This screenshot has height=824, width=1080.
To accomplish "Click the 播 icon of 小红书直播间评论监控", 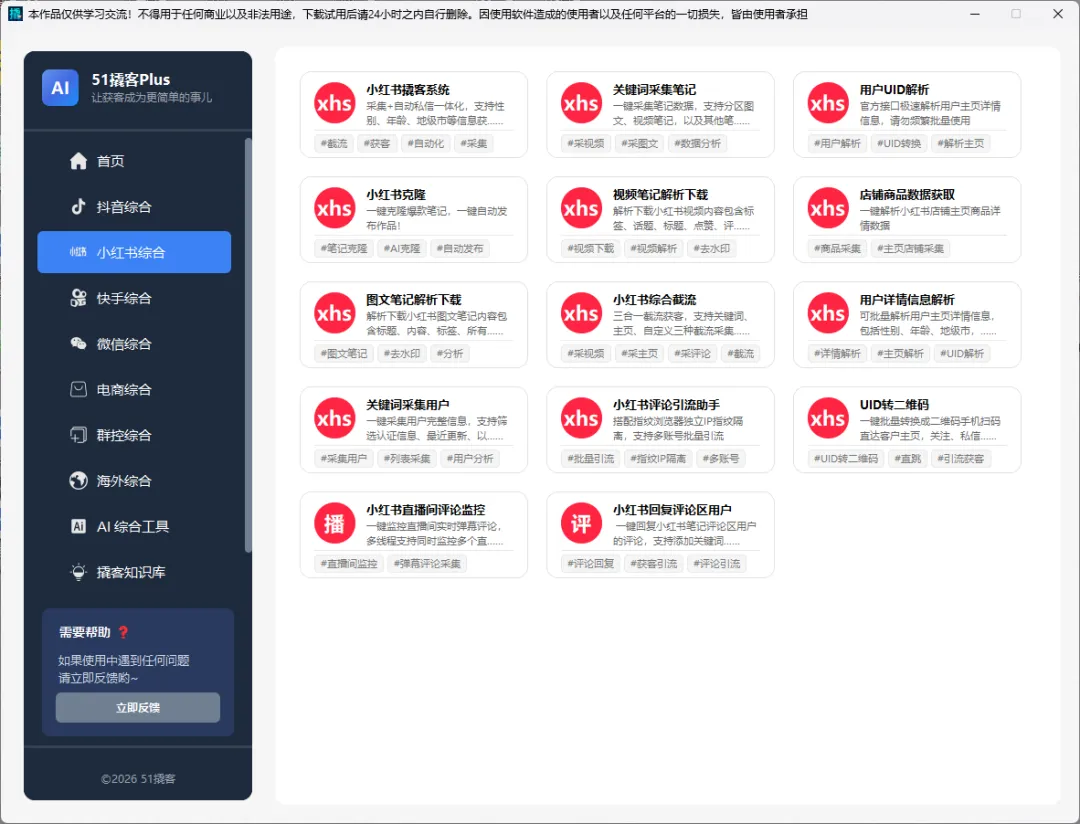I will 335,524.
